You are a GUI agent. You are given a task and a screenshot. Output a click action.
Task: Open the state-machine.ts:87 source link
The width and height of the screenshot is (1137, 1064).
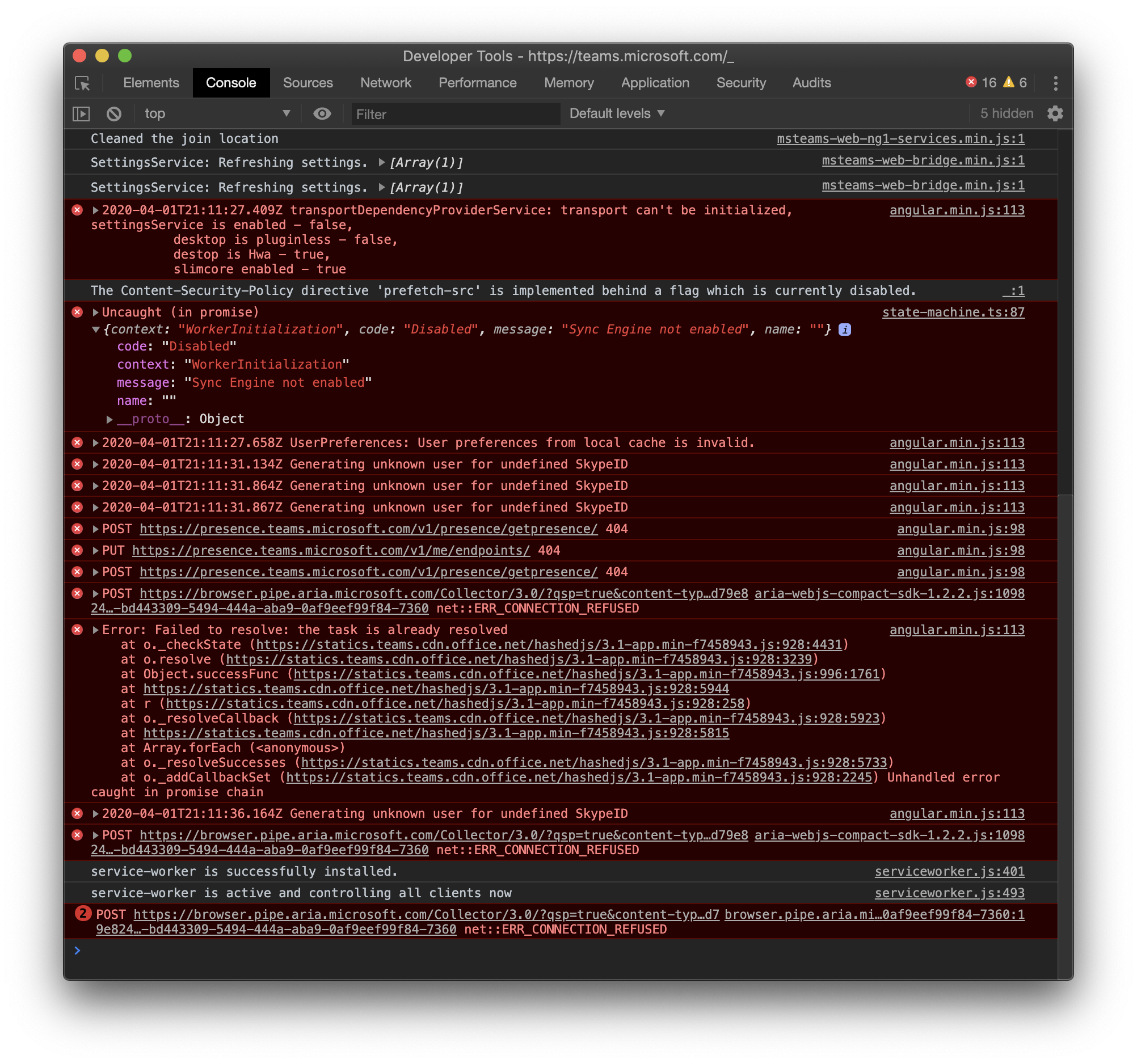click(953, 312)
